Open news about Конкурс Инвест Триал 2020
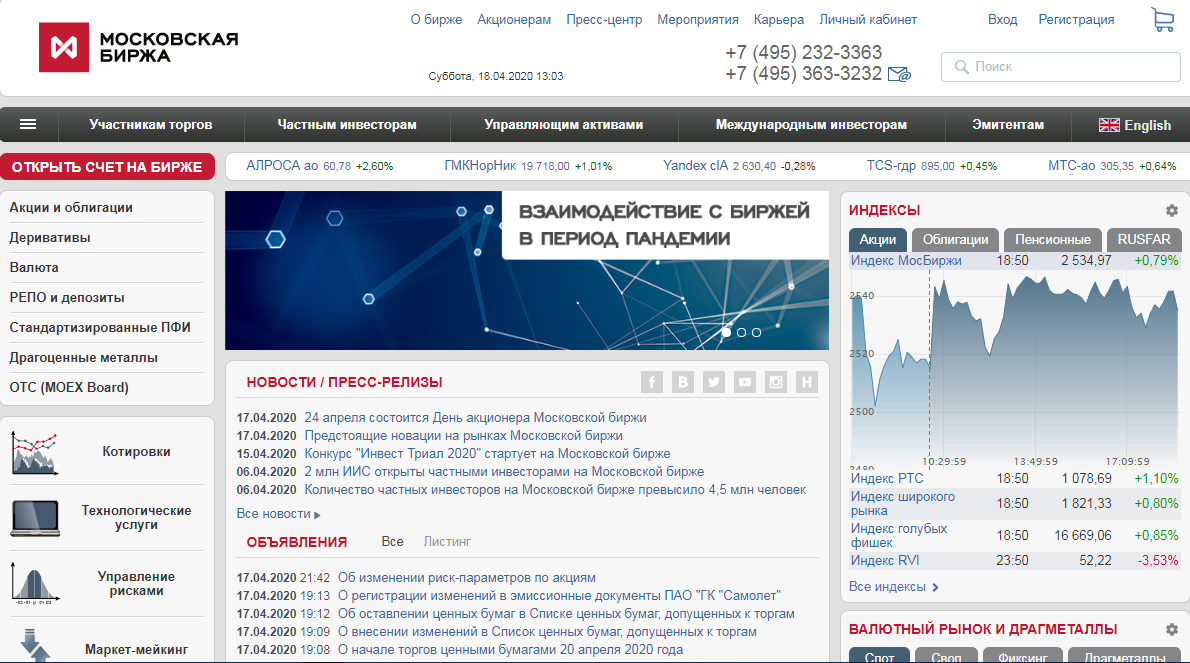Image resolution: width=1190 pixels, height=663 pixels. pyautogui.click(x=487, y=454)
